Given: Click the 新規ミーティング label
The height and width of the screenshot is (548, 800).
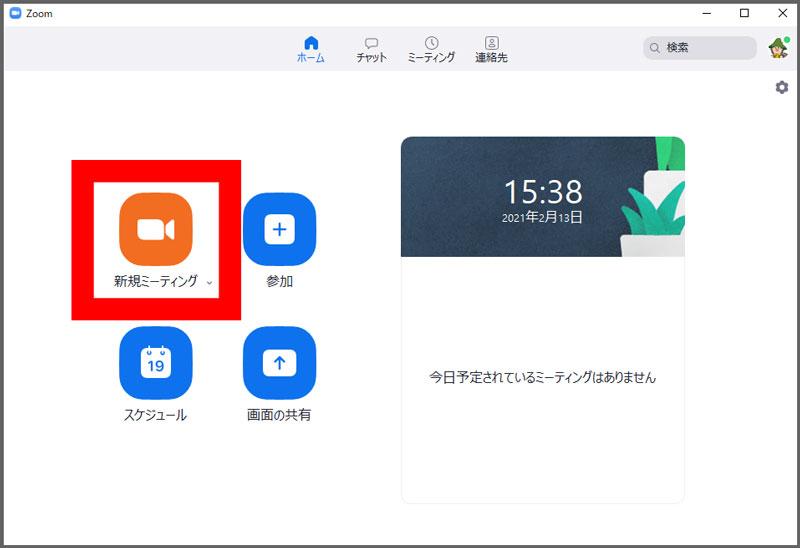Looking at the screenshot, I should [156, 281].
